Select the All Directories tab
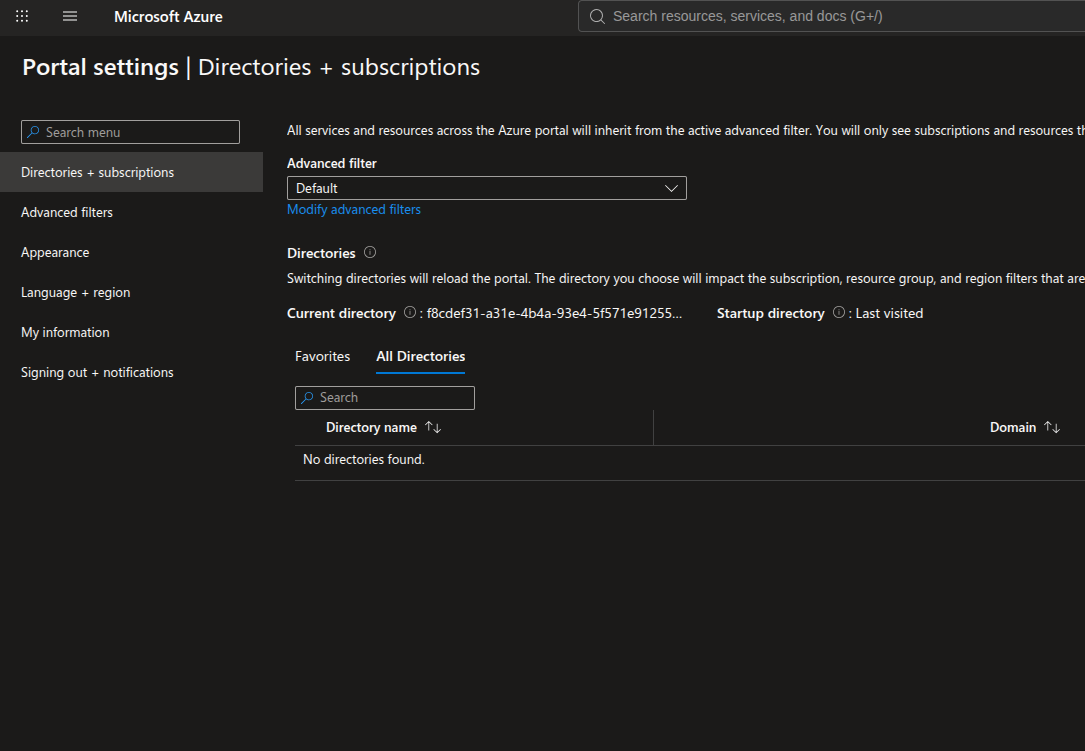This screenshot has width=1085, height=751. coord(421,356)
